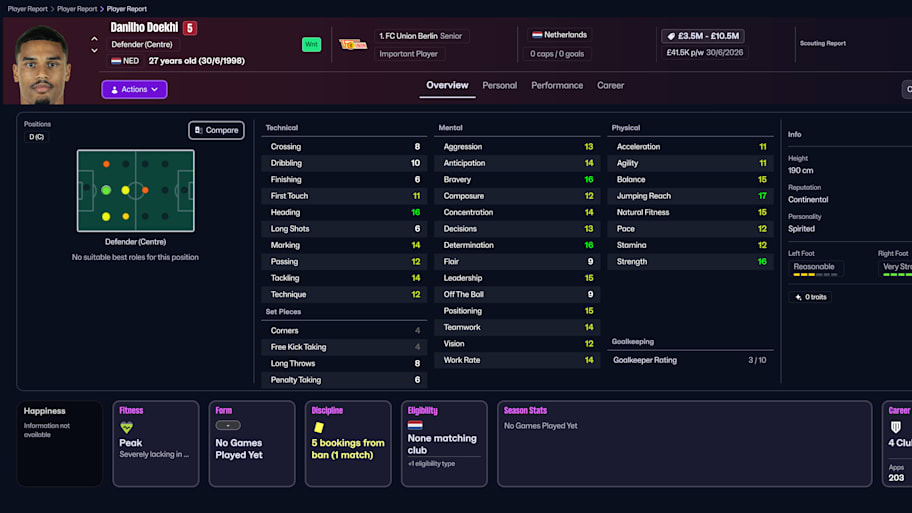Click the Union Berlin club logo

pyautogui.click(x=353, y=45)
